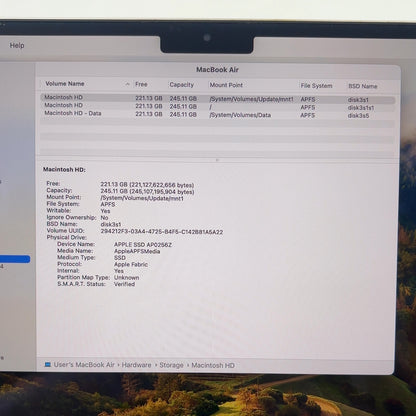Sort by Mount Point column
The image size is (416, 416).
pyautogui.click(x=226, y=85)
